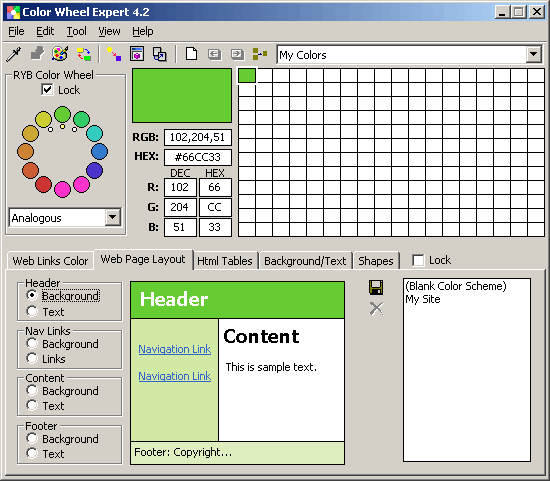Click the second Navigation Link in preview
The height and width of the screenshot is (481, 550).
click(174, 376)
